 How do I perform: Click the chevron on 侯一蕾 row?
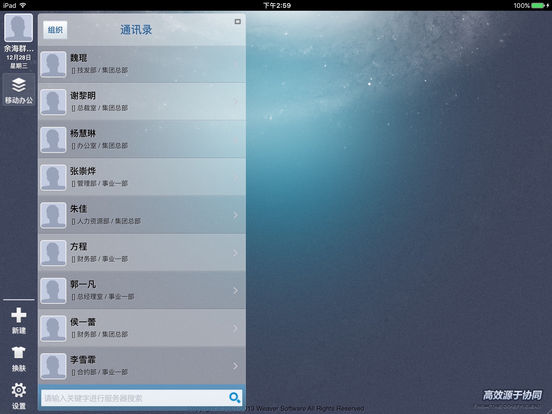pos(236,328)
